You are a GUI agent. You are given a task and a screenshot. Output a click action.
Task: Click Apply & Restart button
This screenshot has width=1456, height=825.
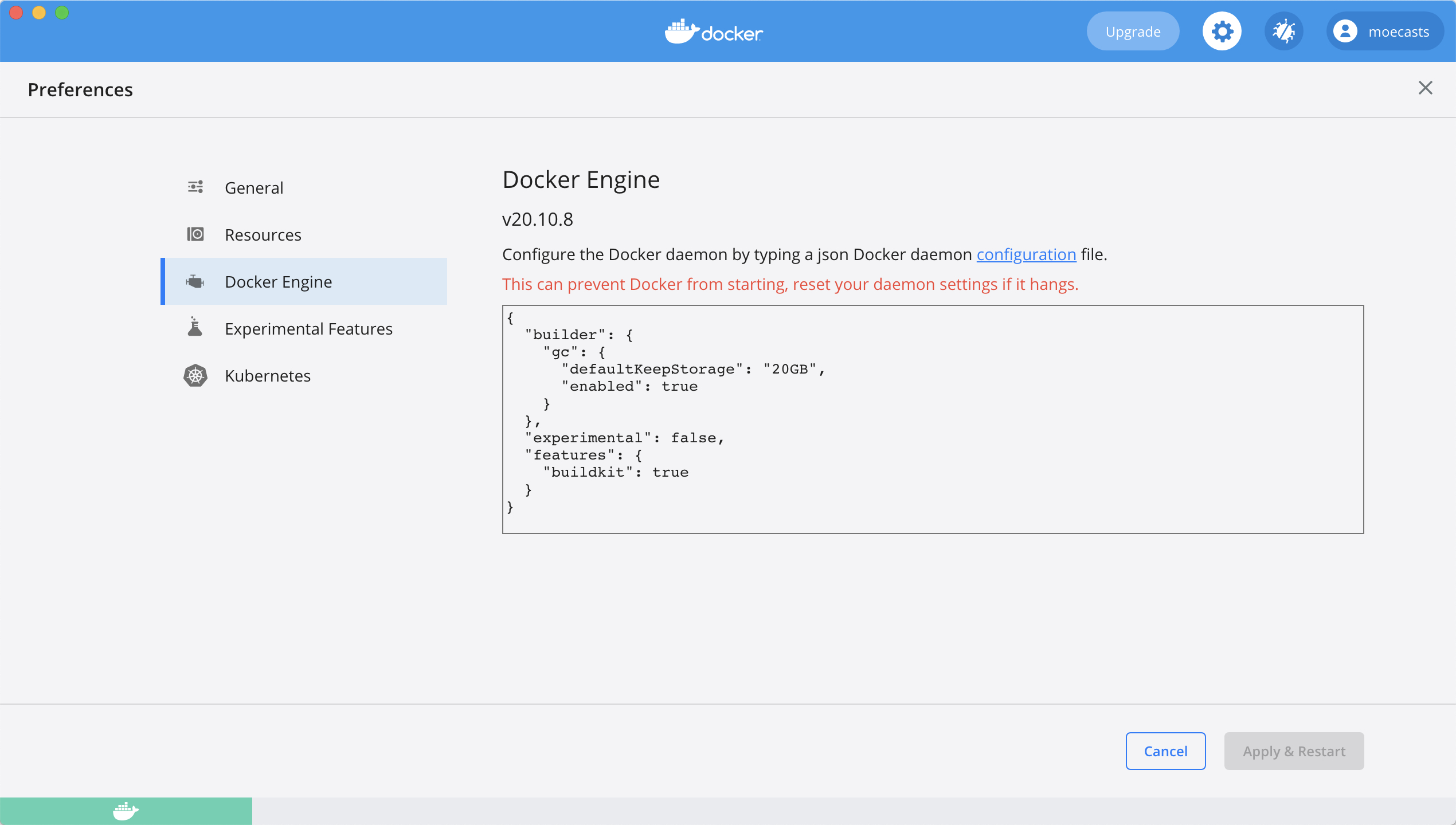click(1293, 750)
